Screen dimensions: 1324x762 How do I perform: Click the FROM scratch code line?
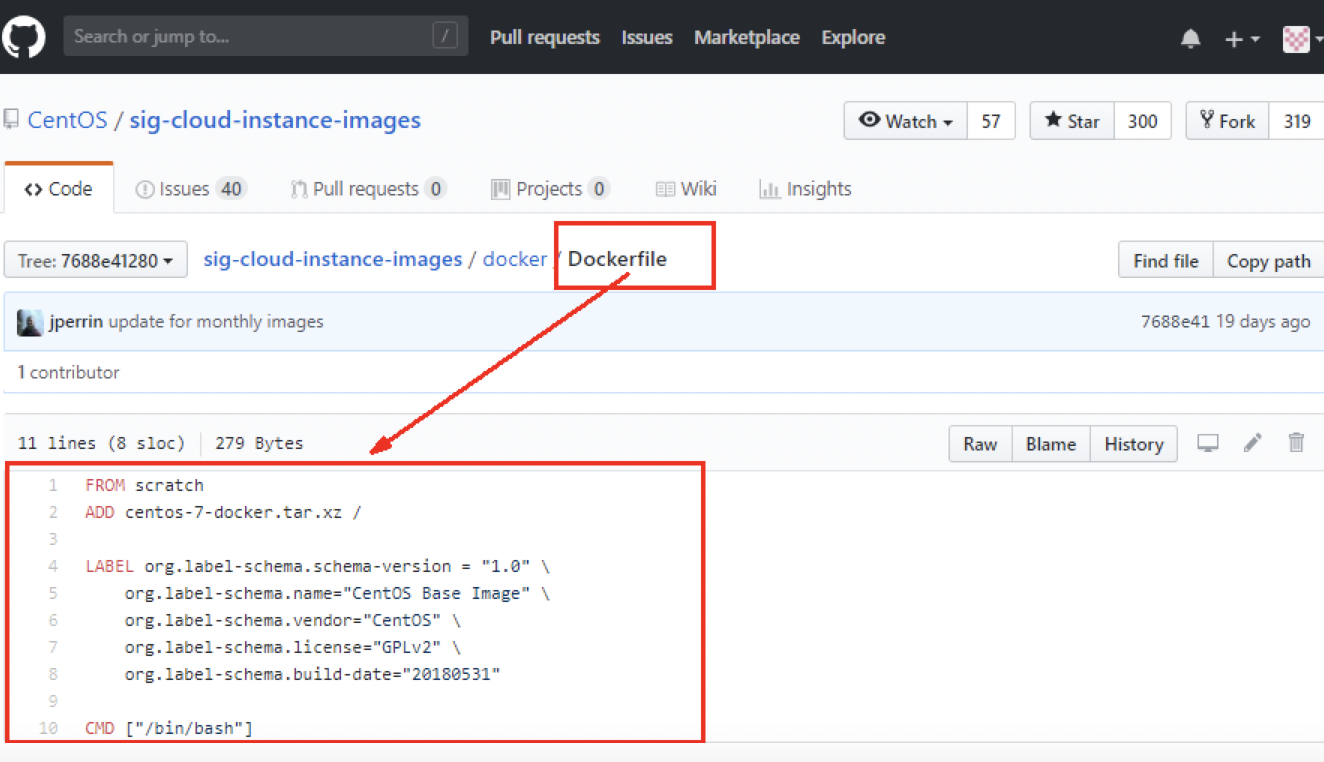(x=144, y=485)
